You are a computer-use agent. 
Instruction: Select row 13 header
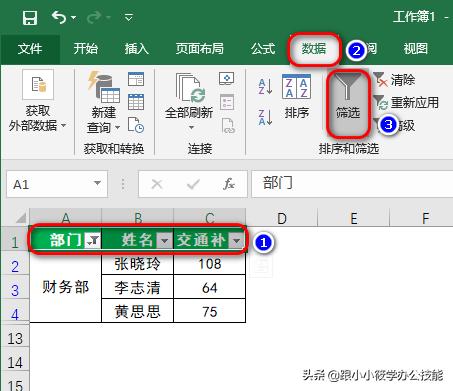[x=15, y=335]
